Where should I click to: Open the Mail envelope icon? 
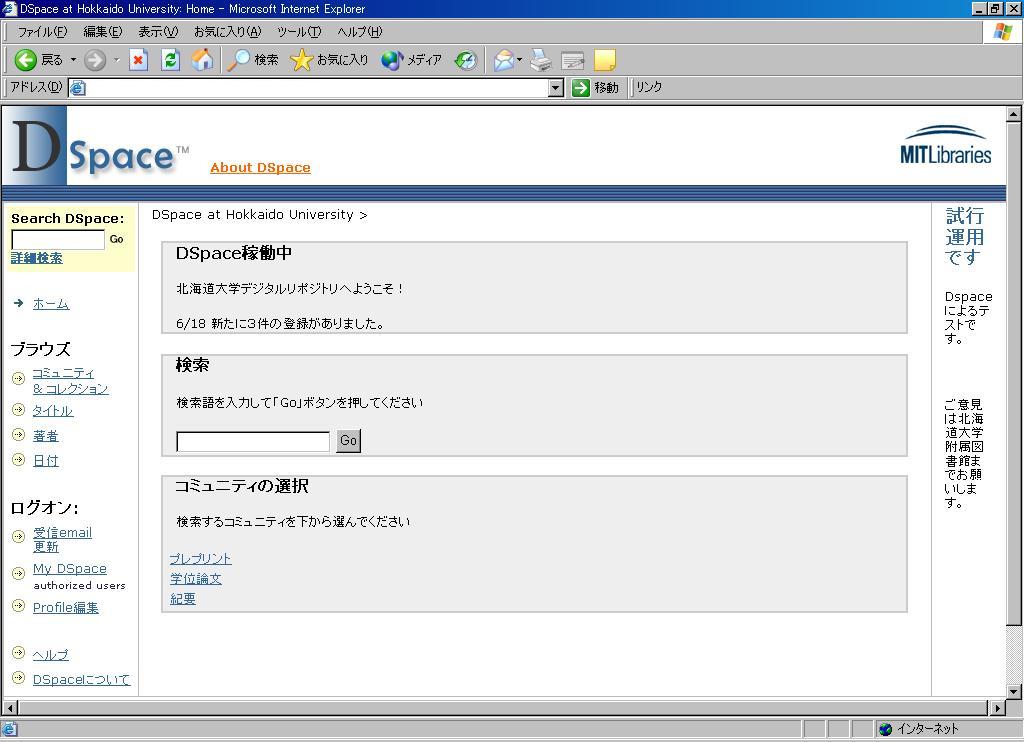point(504,60)
